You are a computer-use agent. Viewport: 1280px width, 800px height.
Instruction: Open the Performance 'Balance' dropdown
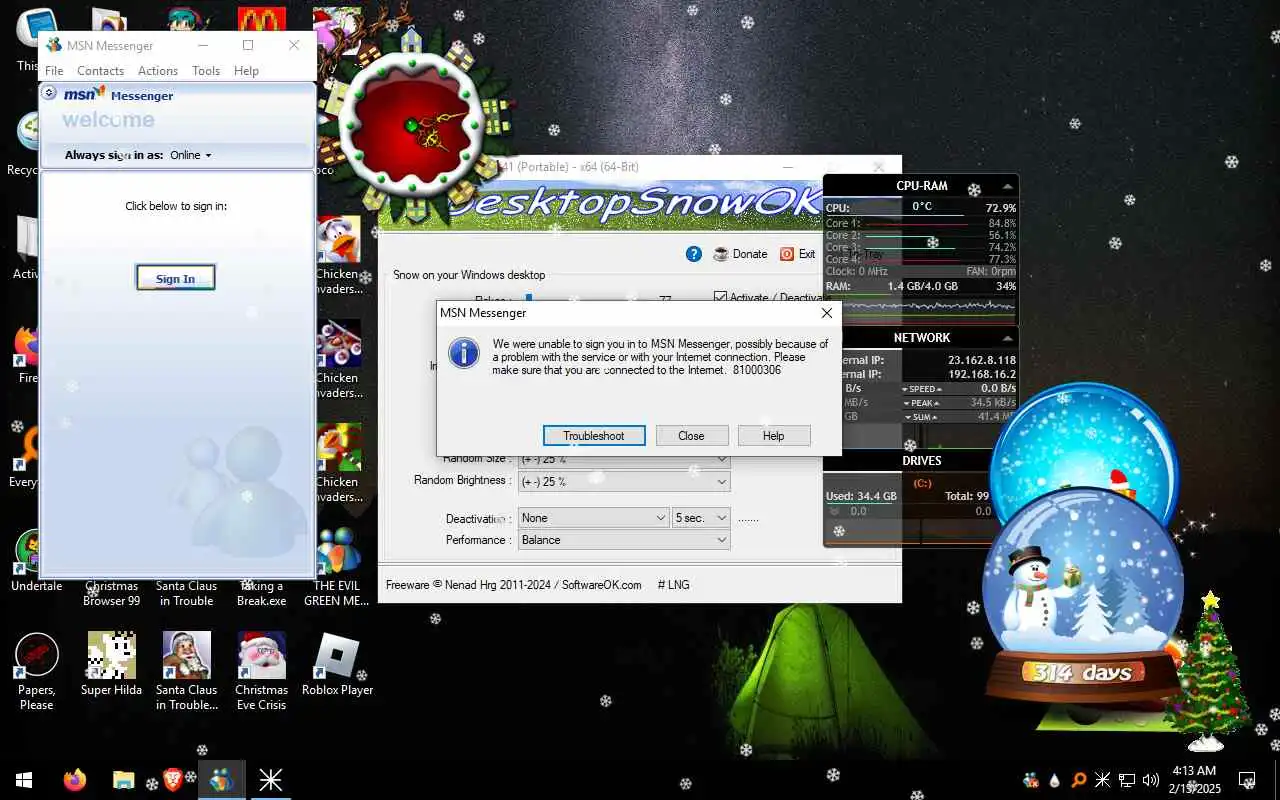(624, 540)
